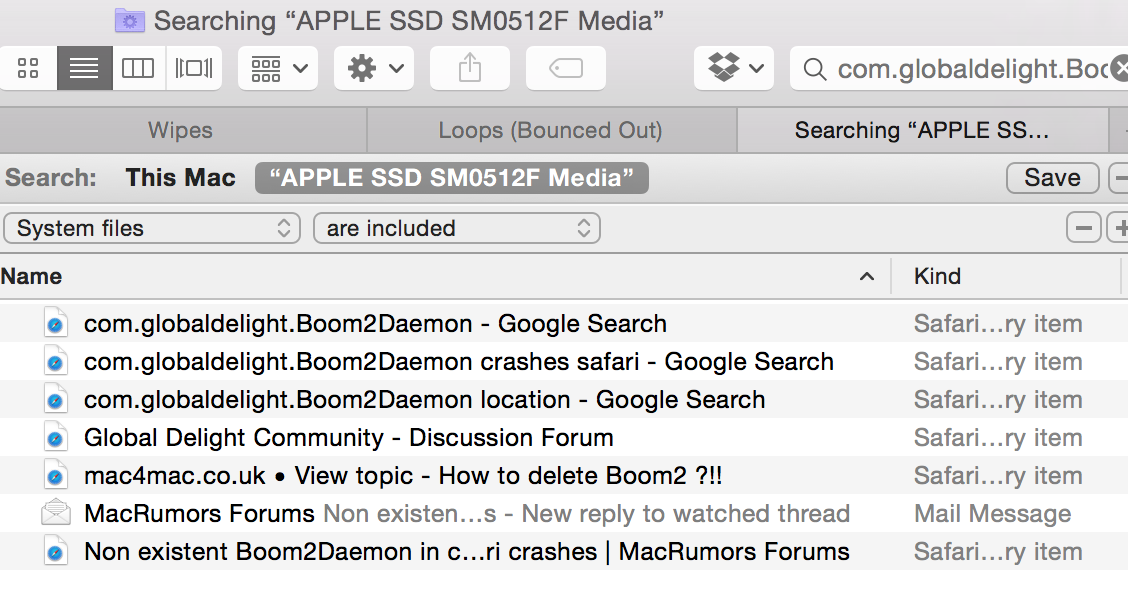Select the MacRumors Forums mail message
This screenshot has height=590, width=1128.
pos(564,514)
